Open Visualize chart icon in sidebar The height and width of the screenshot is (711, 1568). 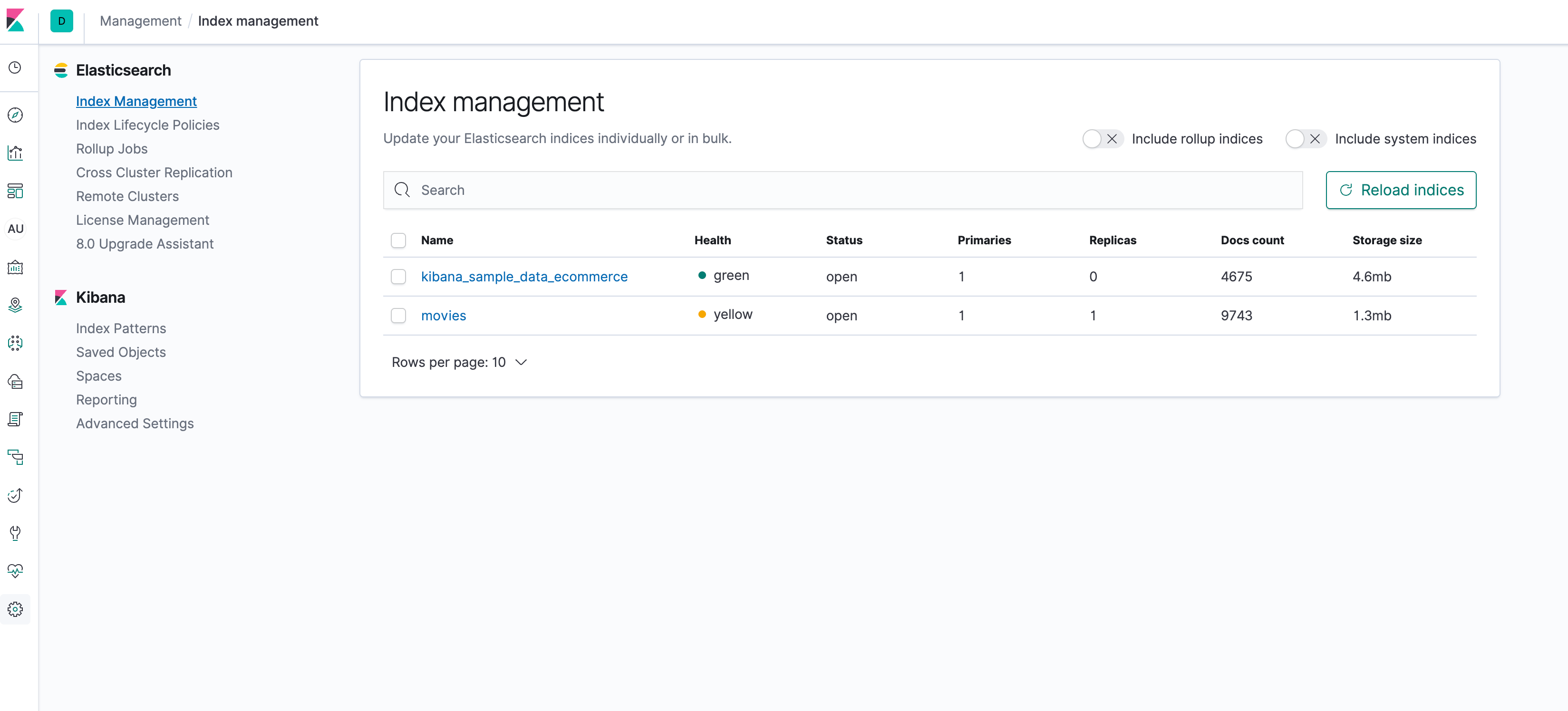click(15, 153)
